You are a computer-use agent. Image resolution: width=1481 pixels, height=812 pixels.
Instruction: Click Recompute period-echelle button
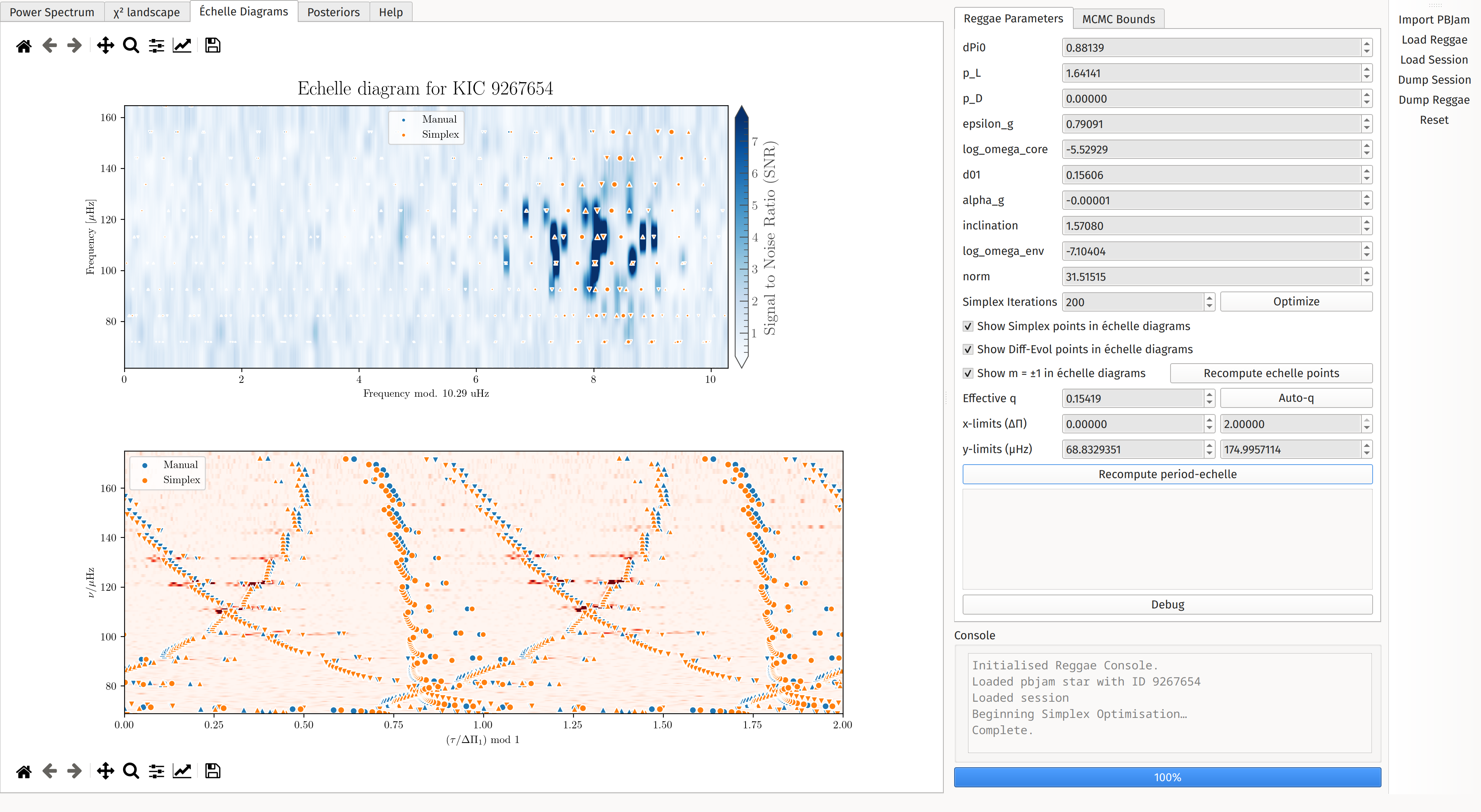(1167, 474)
